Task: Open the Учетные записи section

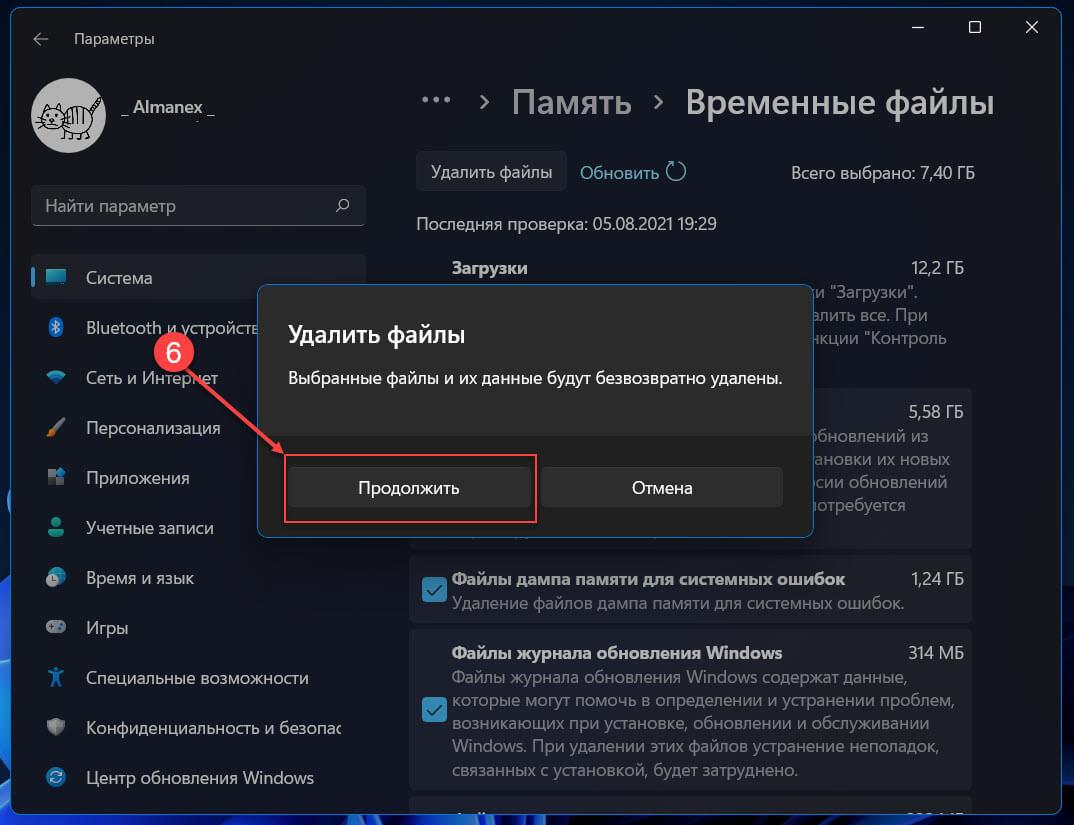Action: coord(145,528)
